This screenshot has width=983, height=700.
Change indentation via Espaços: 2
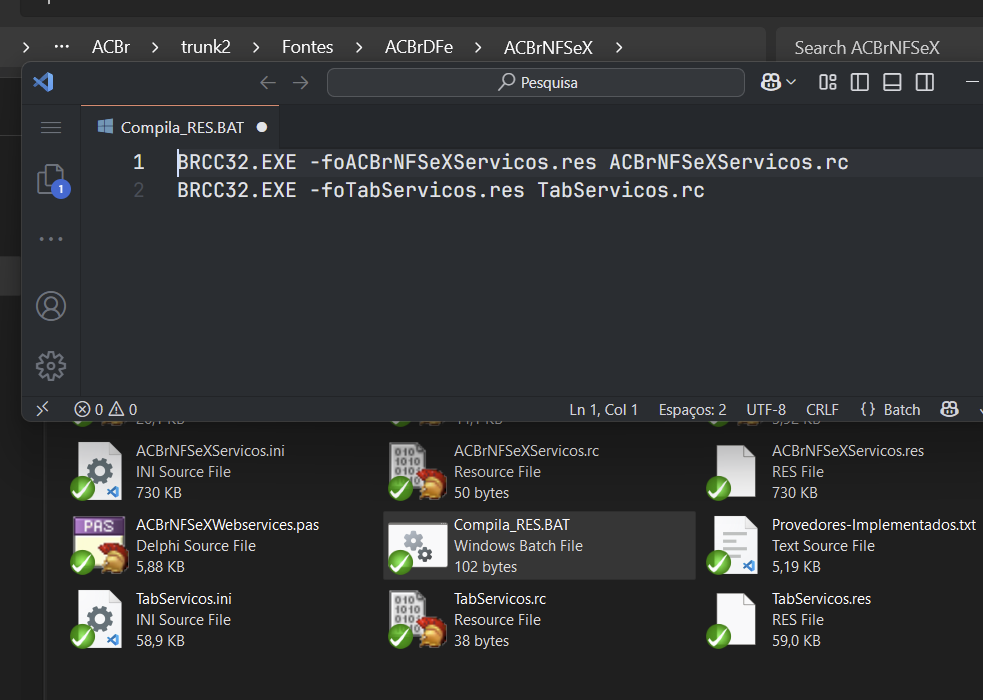click(x=692, y=410)
